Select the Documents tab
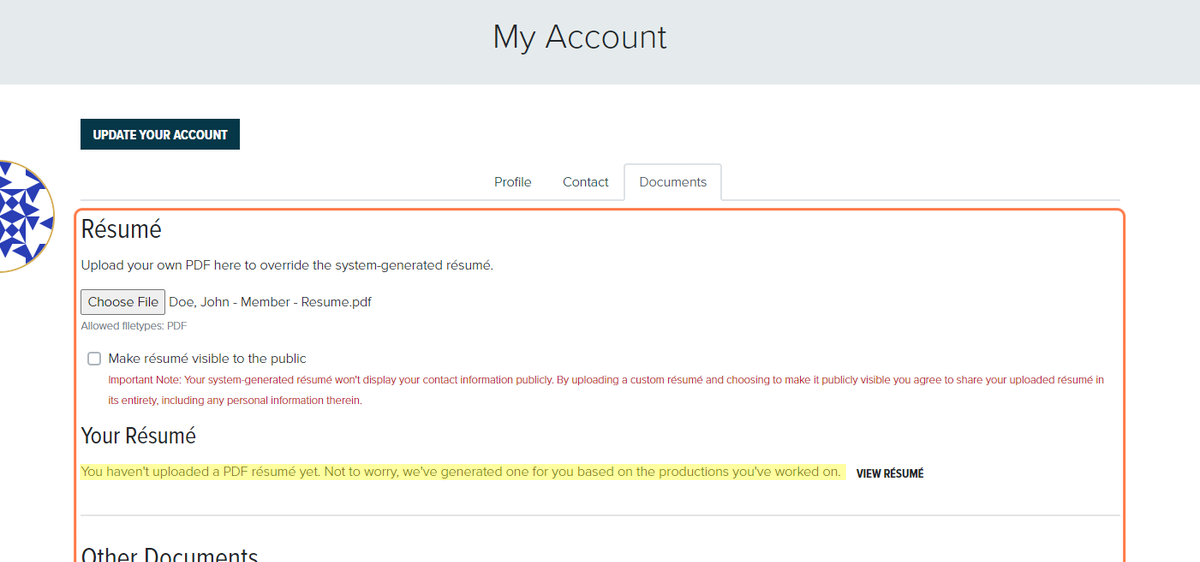This screenshot has height=562, width=1200. point(673,182)
